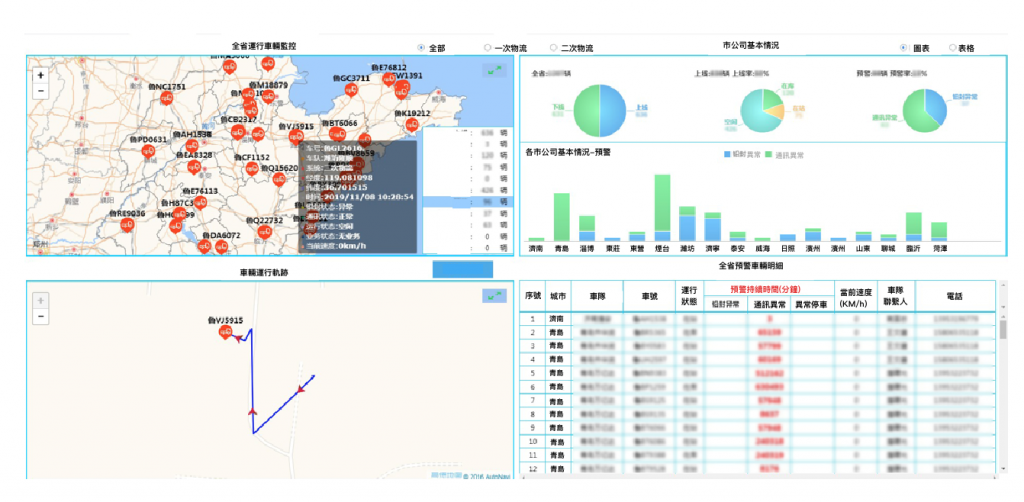
Task: Click the 車號 column header
Action: click(x=649, y=296)
